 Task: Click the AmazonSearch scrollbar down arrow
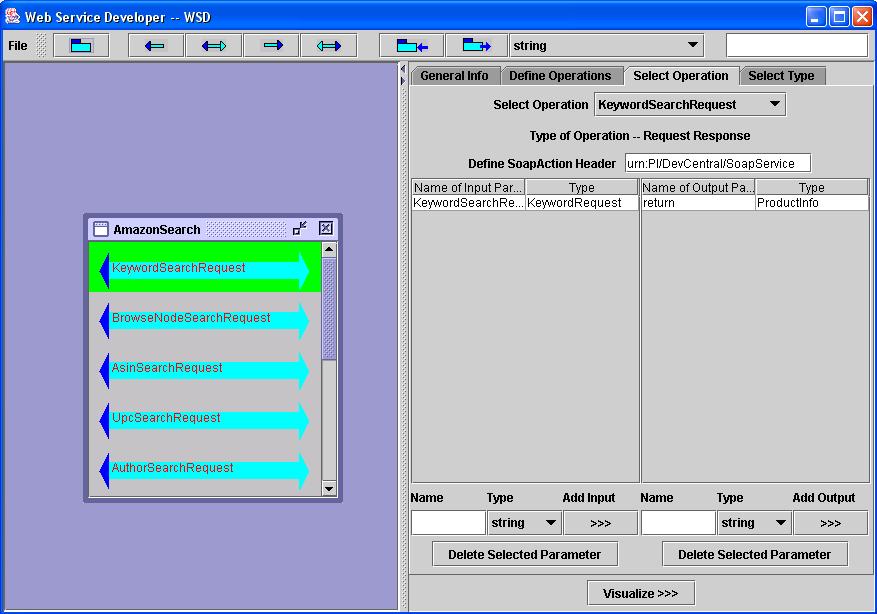329,488
